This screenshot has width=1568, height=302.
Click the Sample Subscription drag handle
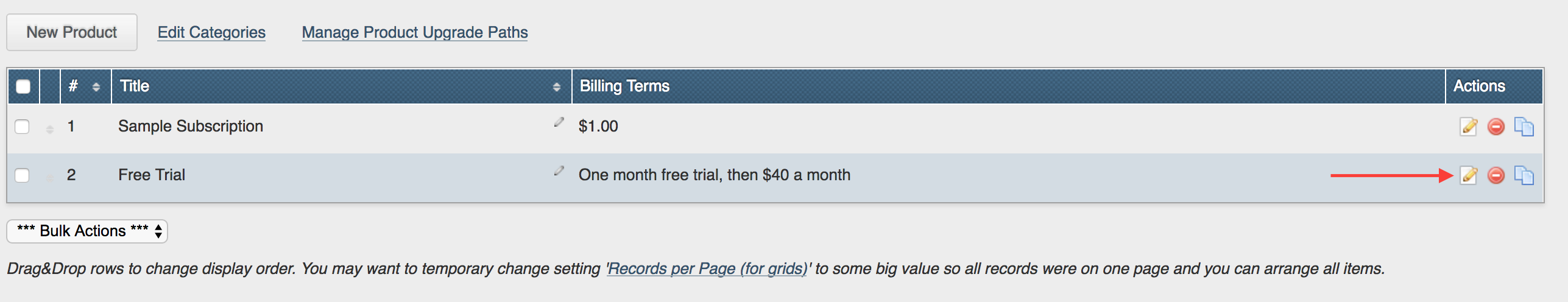[x=50, y=128]
